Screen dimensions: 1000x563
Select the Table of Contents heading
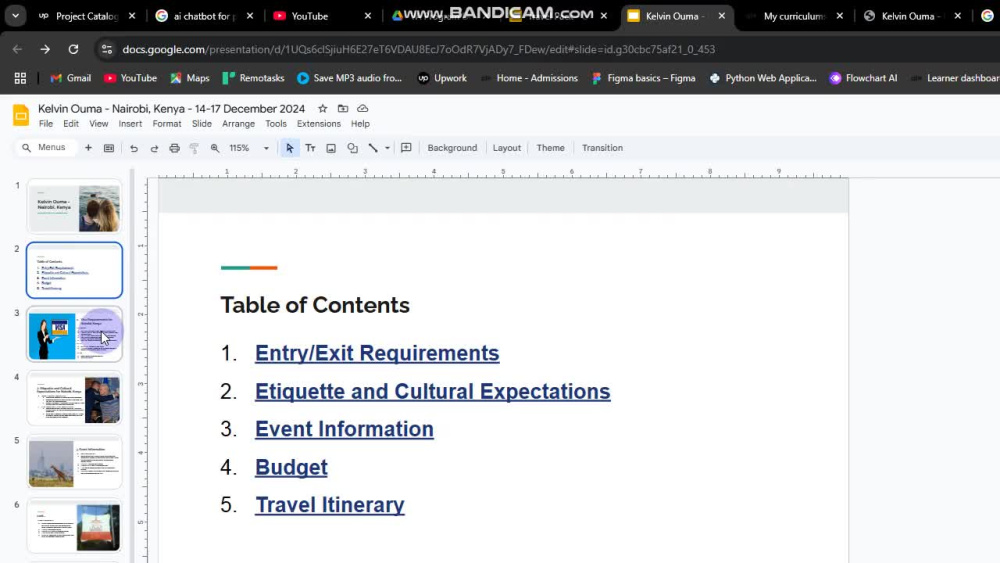pos(315,305)
